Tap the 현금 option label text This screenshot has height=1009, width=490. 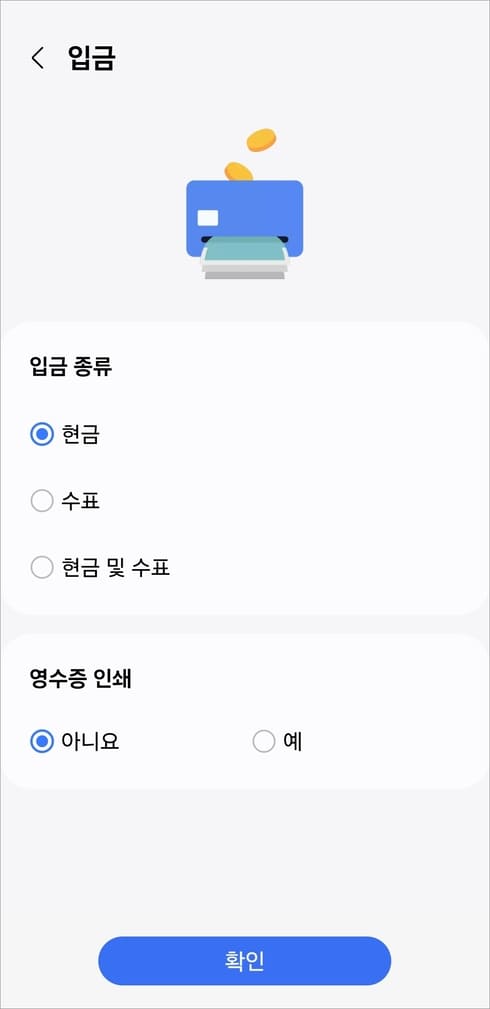coord(81,435)
